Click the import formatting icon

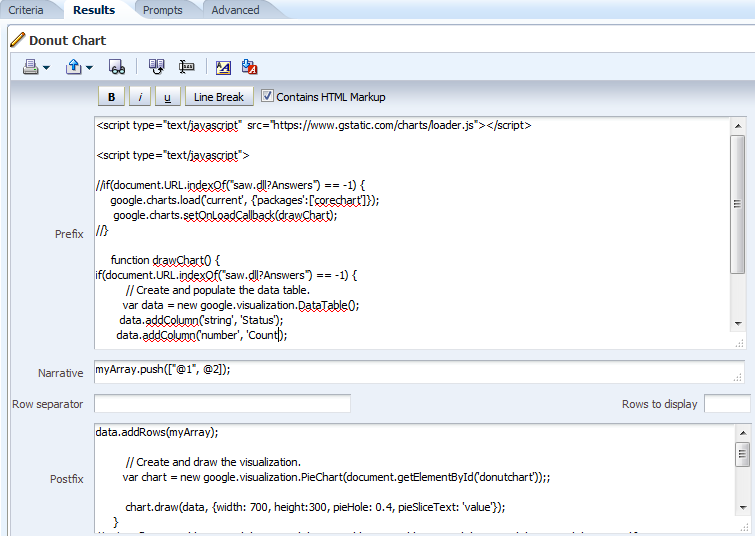(x=249, y=67)
